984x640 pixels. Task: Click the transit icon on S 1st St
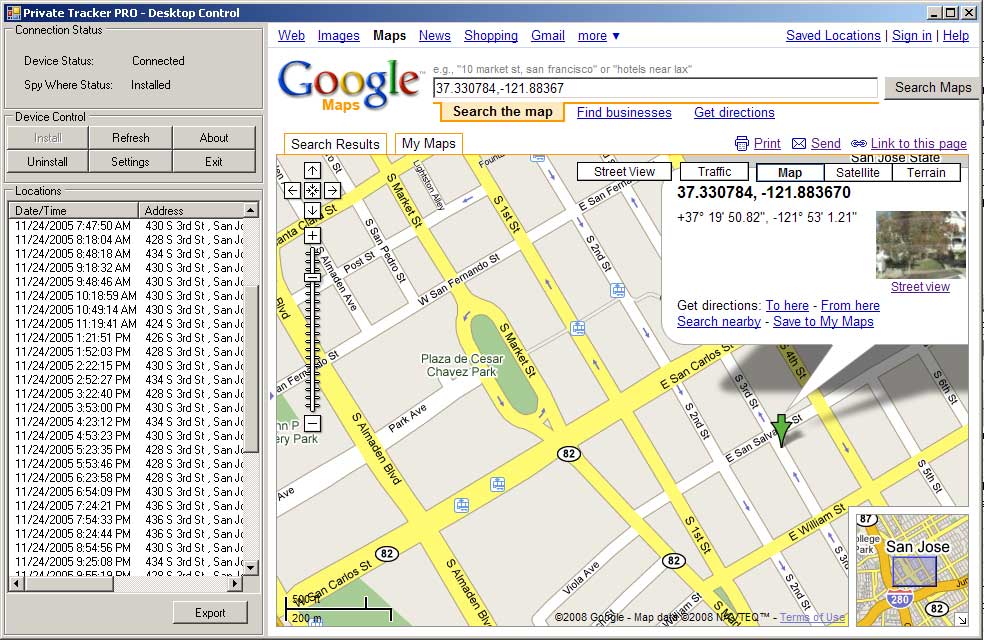pos(577,328)
